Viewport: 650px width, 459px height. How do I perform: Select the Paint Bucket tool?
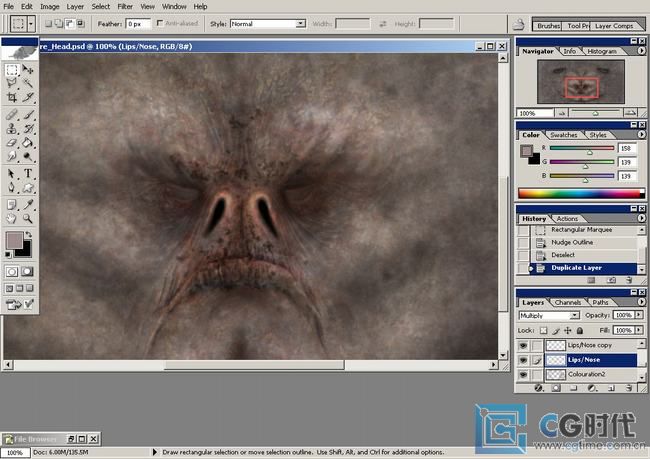(28, 143)
